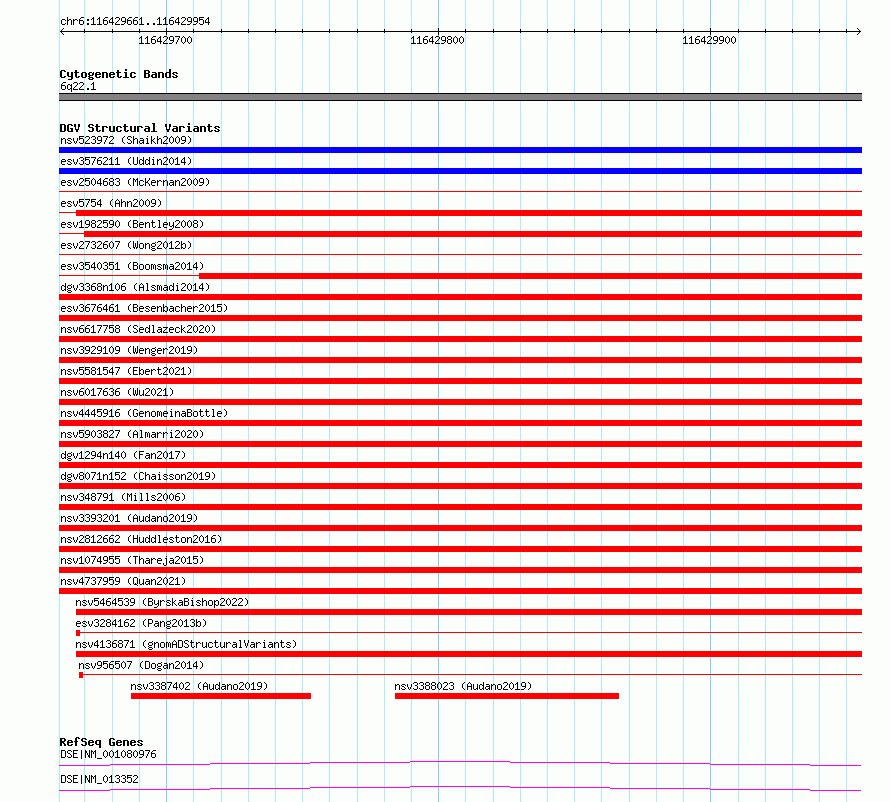This screenshot has width=890, height=802.
Task: Click the blue bar under esv3576211
Action: tap(460, 171)
